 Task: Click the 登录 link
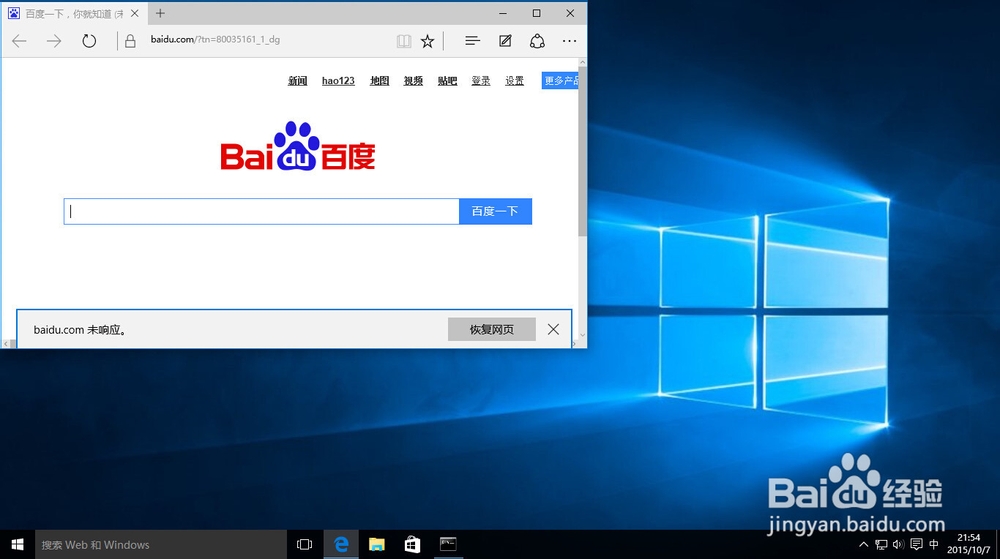[481, 81]
